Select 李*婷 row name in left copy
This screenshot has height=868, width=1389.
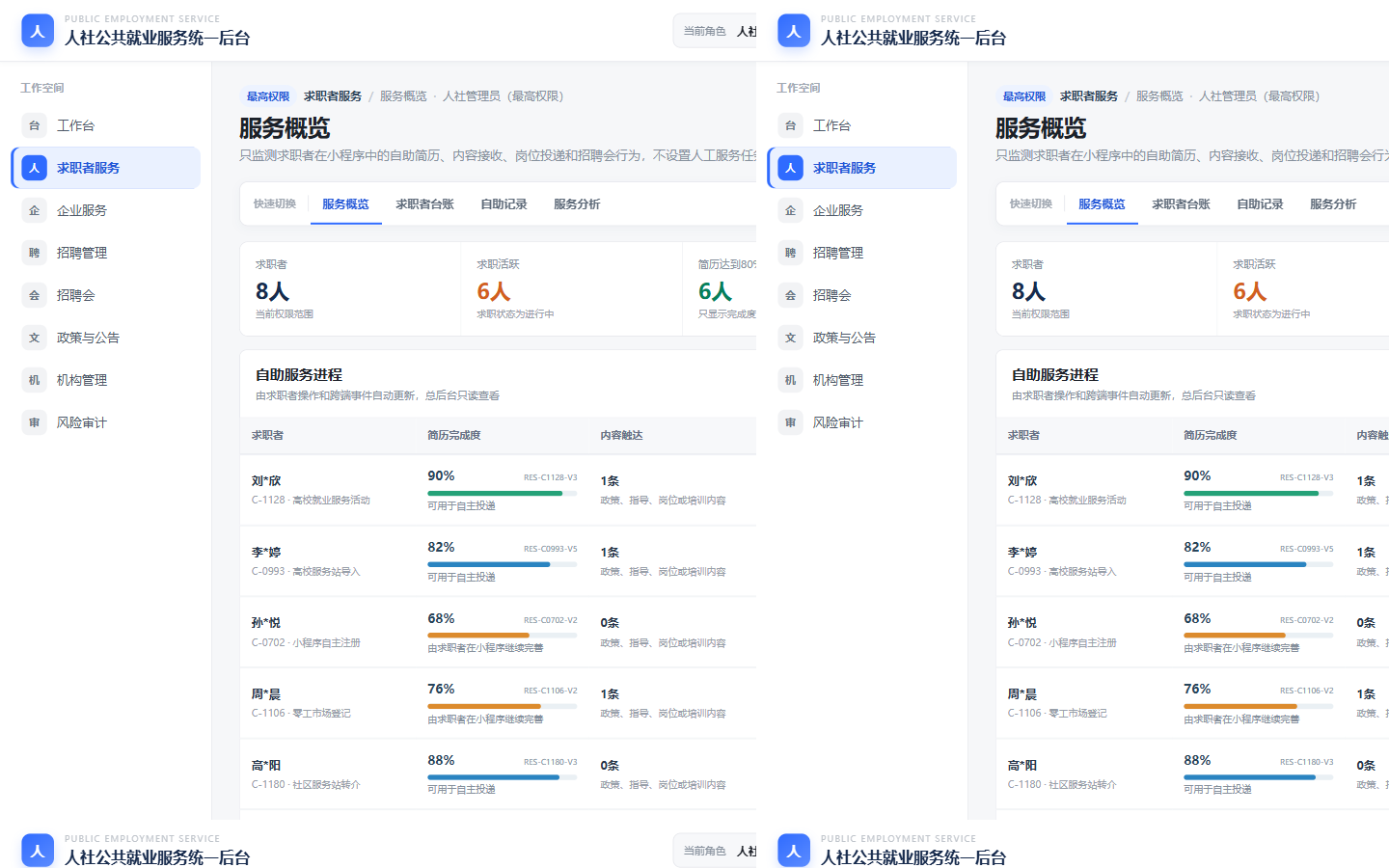click(x=266, y=553)
